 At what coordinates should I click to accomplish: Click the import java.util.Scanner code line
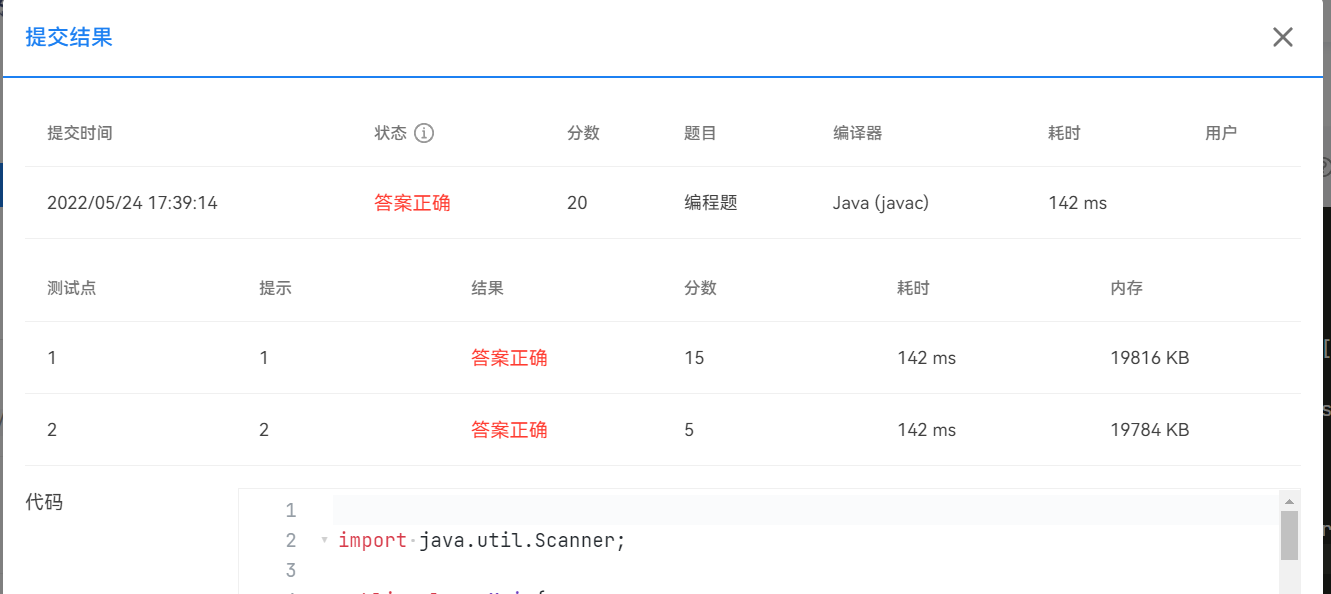[x=481, y=541]
